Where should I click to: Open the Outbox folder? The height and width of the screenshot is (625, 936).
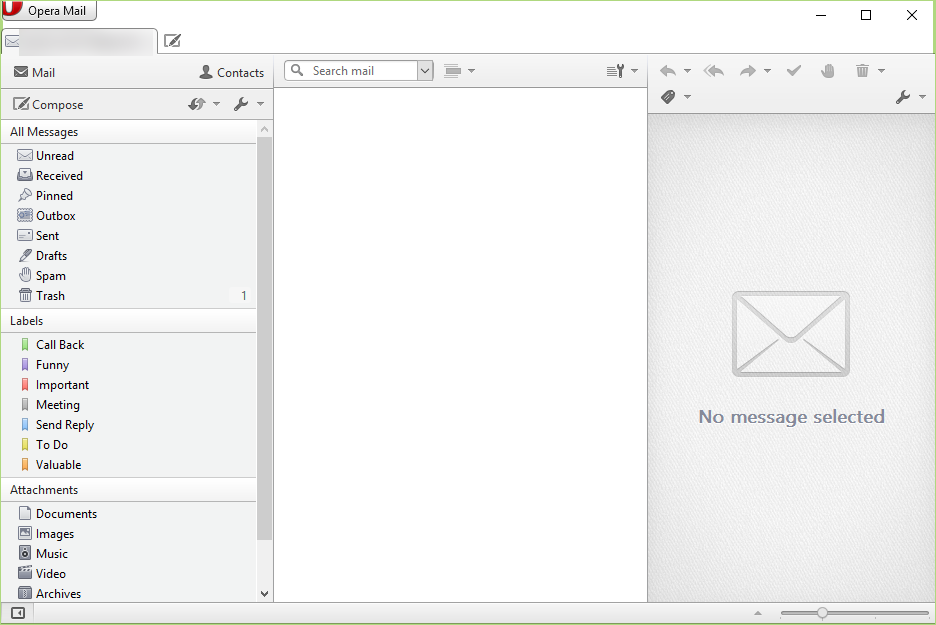pos(129,215)
